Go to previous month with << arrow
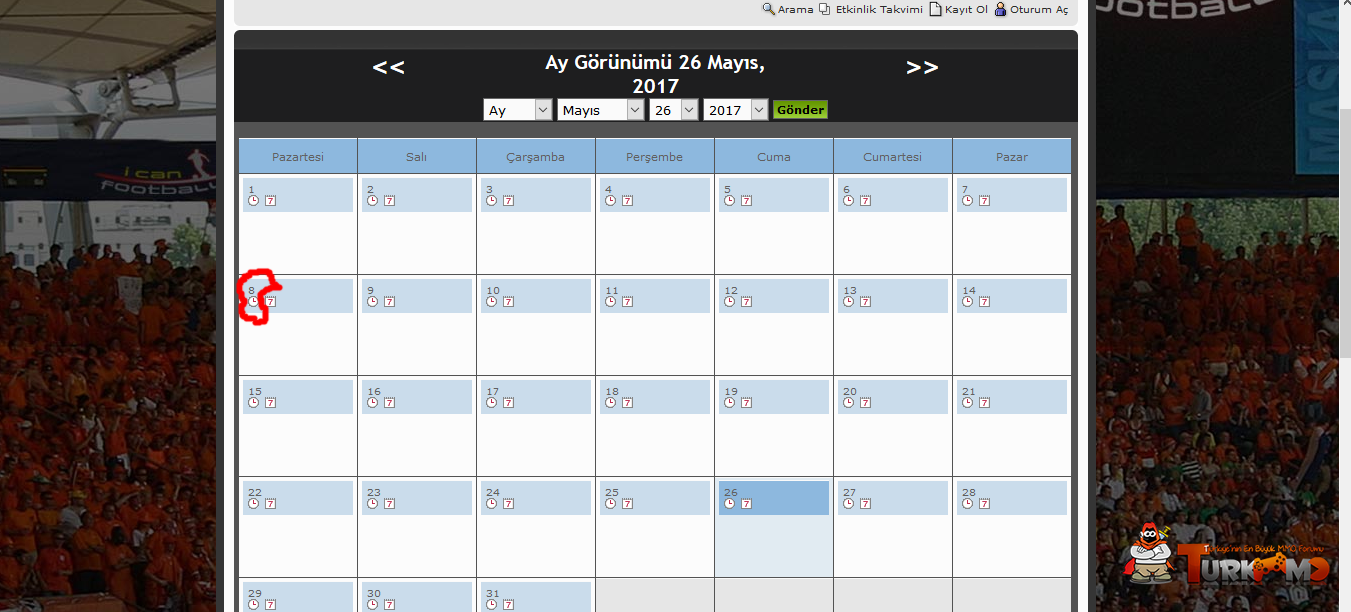The image size is (1351, 612). [x=388, y=67]
